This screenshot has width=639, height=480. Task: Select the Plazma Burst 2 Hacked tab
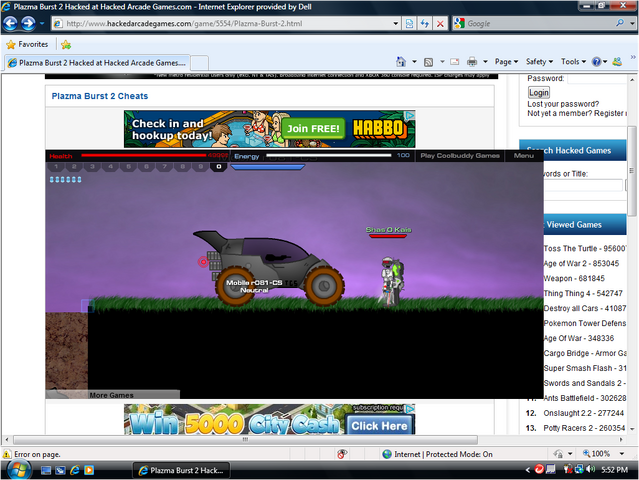(97, 63)
